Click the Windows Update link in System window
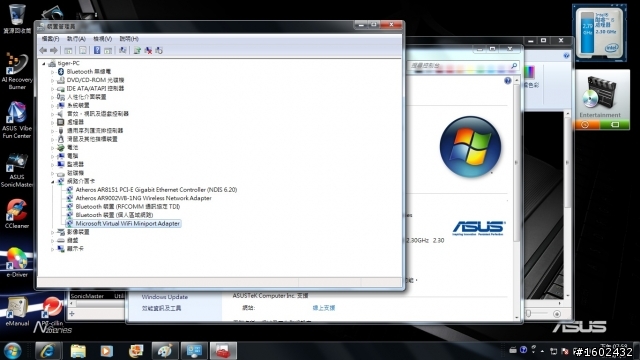The height and width of the screenshot is (360, 640). click(164, 297)
